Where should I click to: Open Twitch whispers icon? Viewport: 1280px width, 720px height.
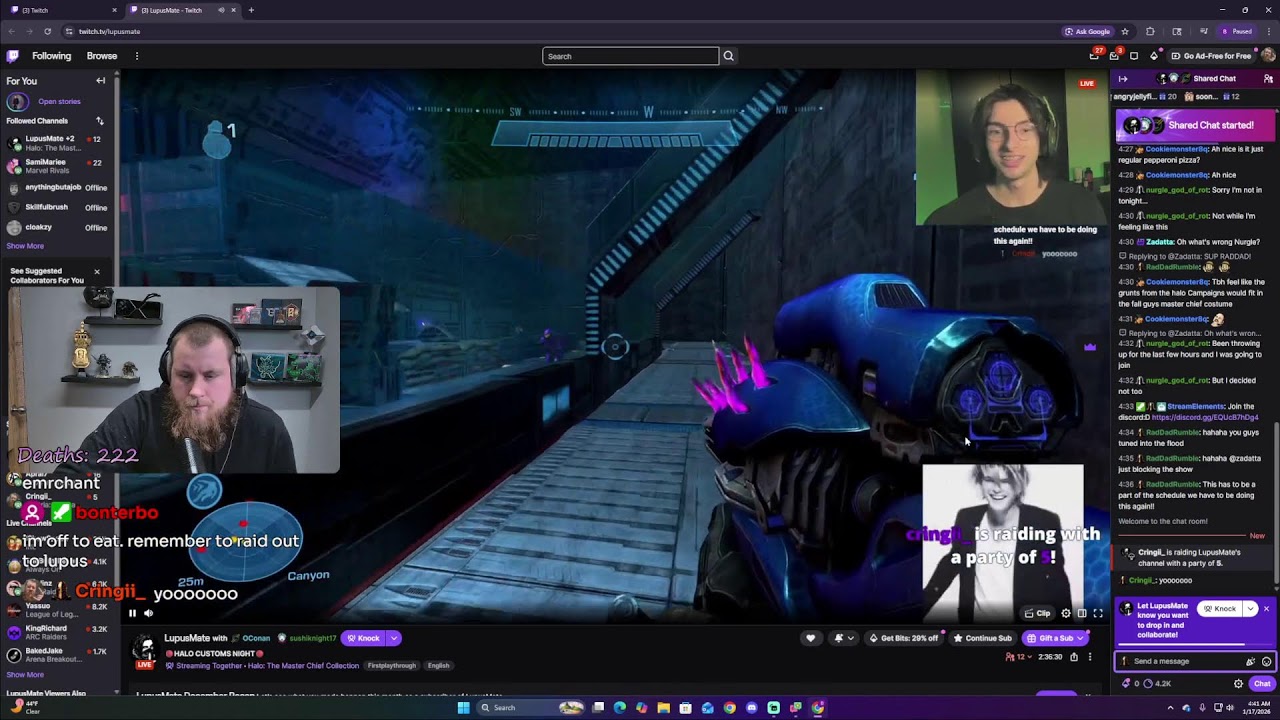1134,56
